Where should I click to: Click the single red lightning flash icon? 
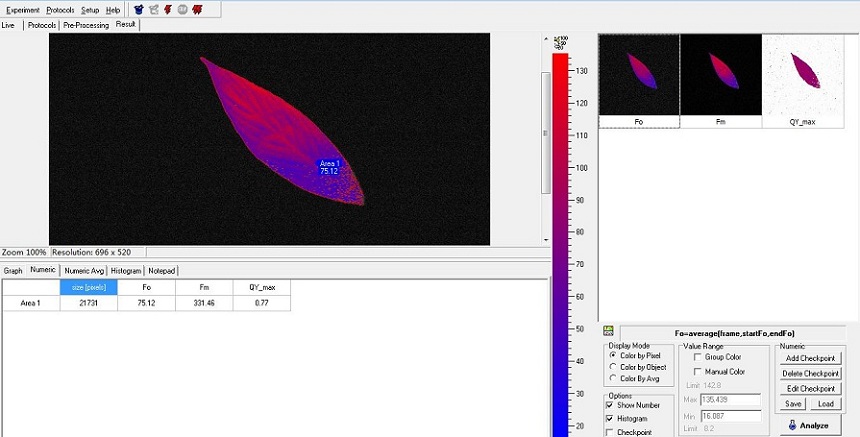(168, 10)
